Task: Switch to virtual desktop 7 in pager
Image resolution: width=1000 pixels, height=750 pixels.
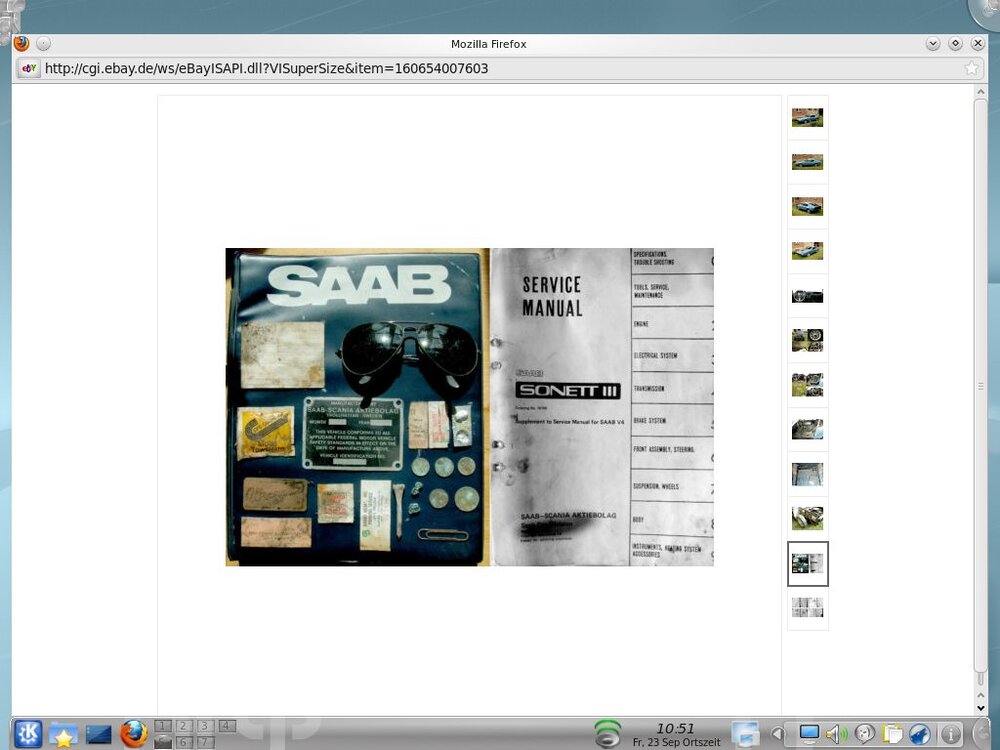Action: coord(205,742)
